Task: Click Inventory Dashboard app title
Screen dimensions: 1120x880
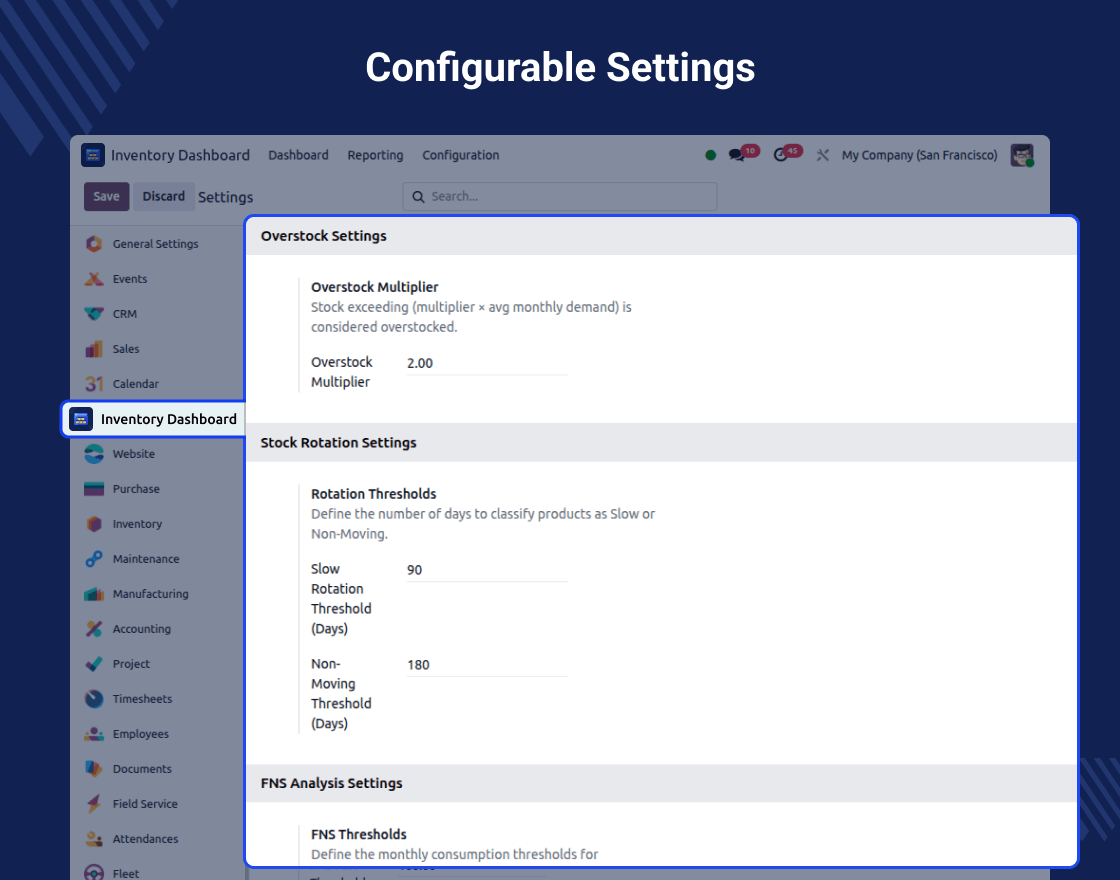Action: (x=180, y=155)
